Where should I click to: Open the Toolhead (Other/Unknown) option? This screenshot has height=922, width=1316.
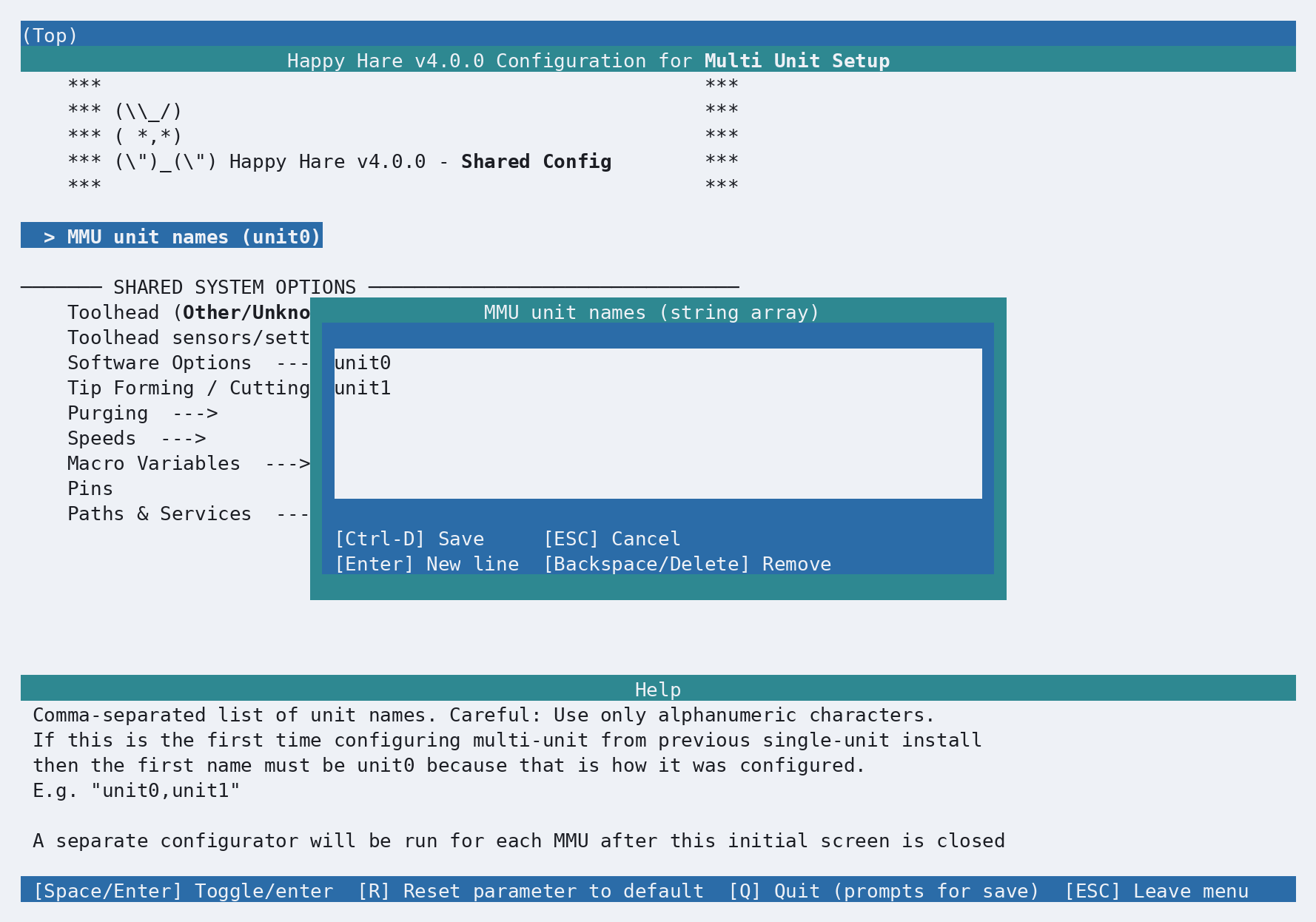tap(189, 312)
